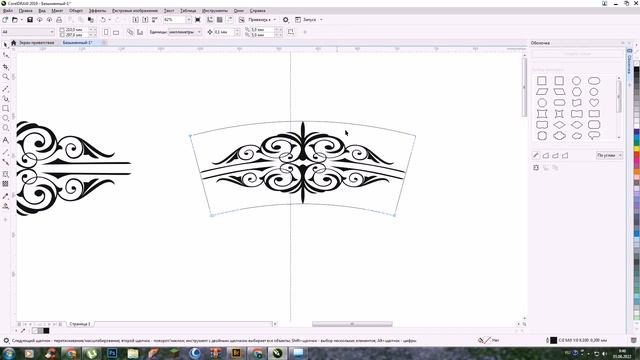Click the Open folder icon
640x360 pixels.
(15, 20)
